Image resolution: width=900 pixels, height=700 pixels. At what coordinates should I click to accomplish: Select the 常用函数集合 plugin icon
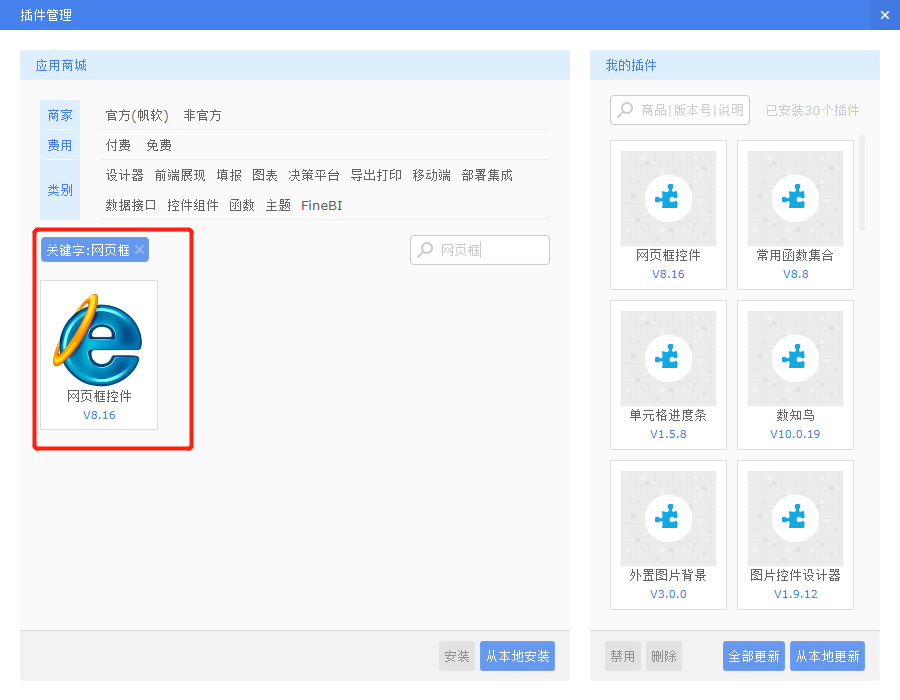click(795, 199)
